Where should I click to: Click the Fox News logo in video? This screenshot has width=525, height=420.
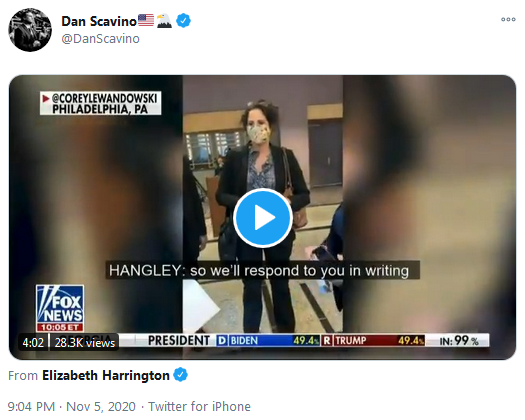pyautogui.click(x=60, y=308)
